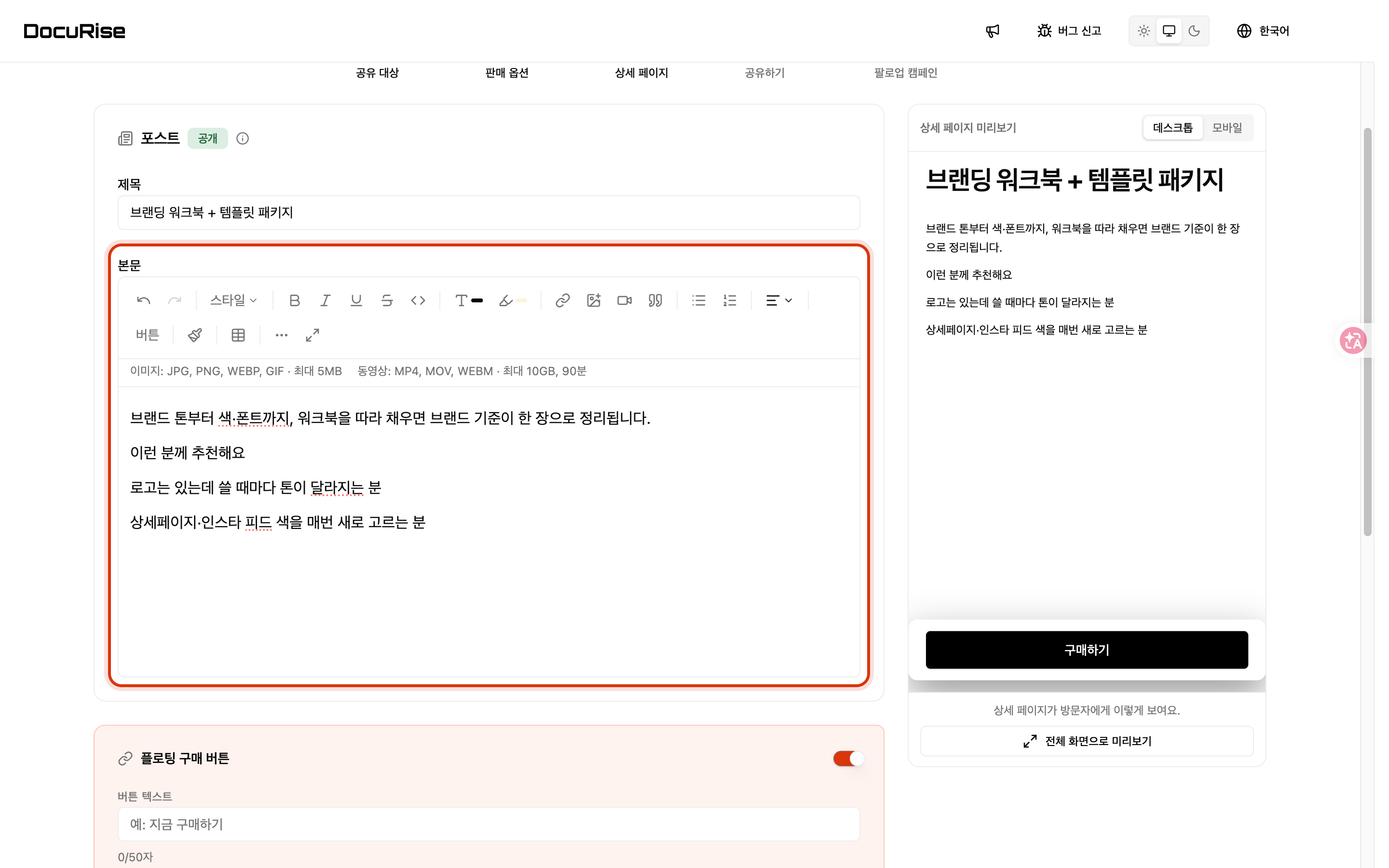This screenshot has height=868, width=1389.
Task: Go to the 팔로업 캠페인 step
Action: (x=905, y=73)
